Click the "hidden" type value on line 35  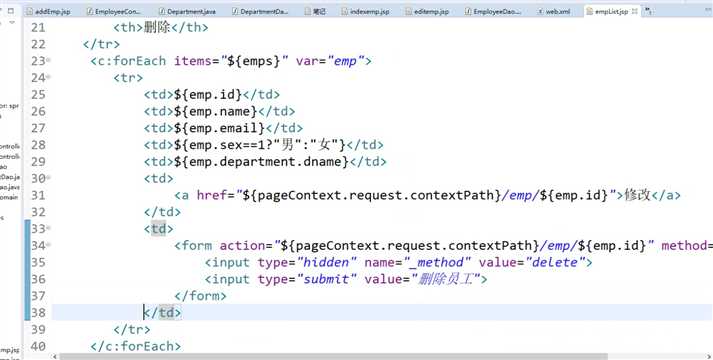point(326,262)
